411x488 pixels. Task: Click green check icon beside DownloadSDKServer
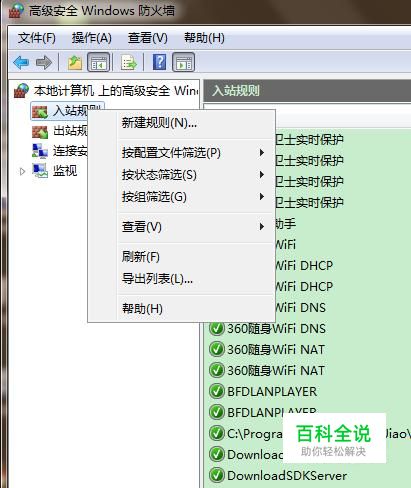coord(217,476)
